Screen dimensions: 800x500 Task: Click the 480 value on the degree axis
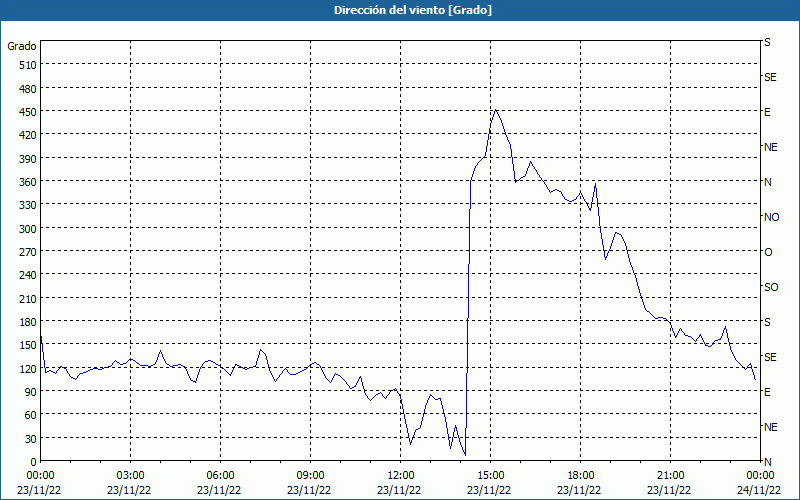[x=28, y=89]
